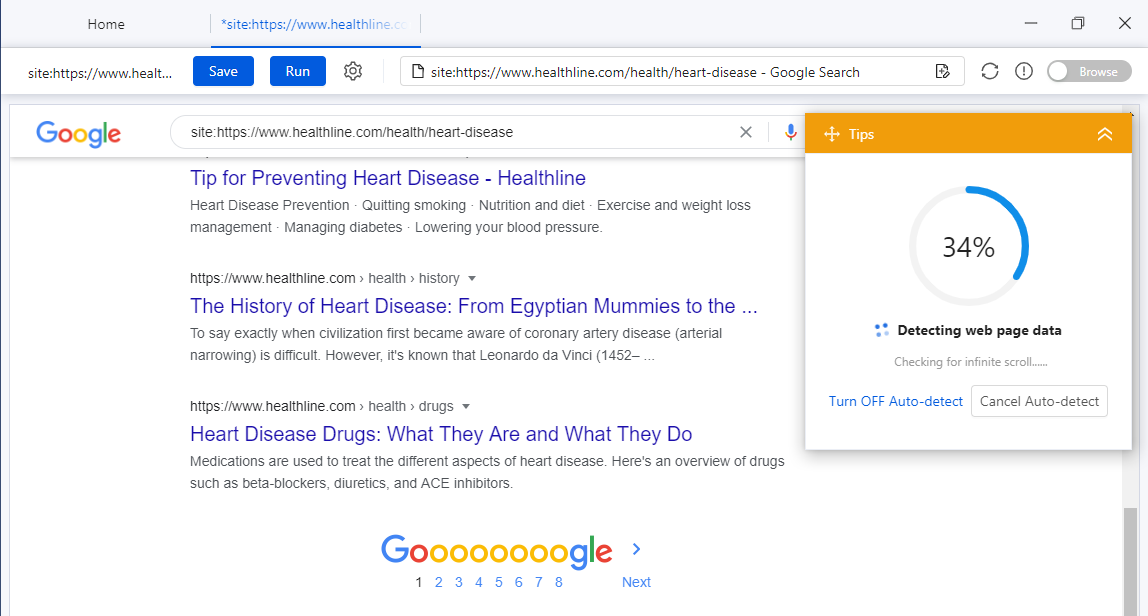Collapse the Tips panel with double chevron

pyautogui.click(x=1105, y=134)
